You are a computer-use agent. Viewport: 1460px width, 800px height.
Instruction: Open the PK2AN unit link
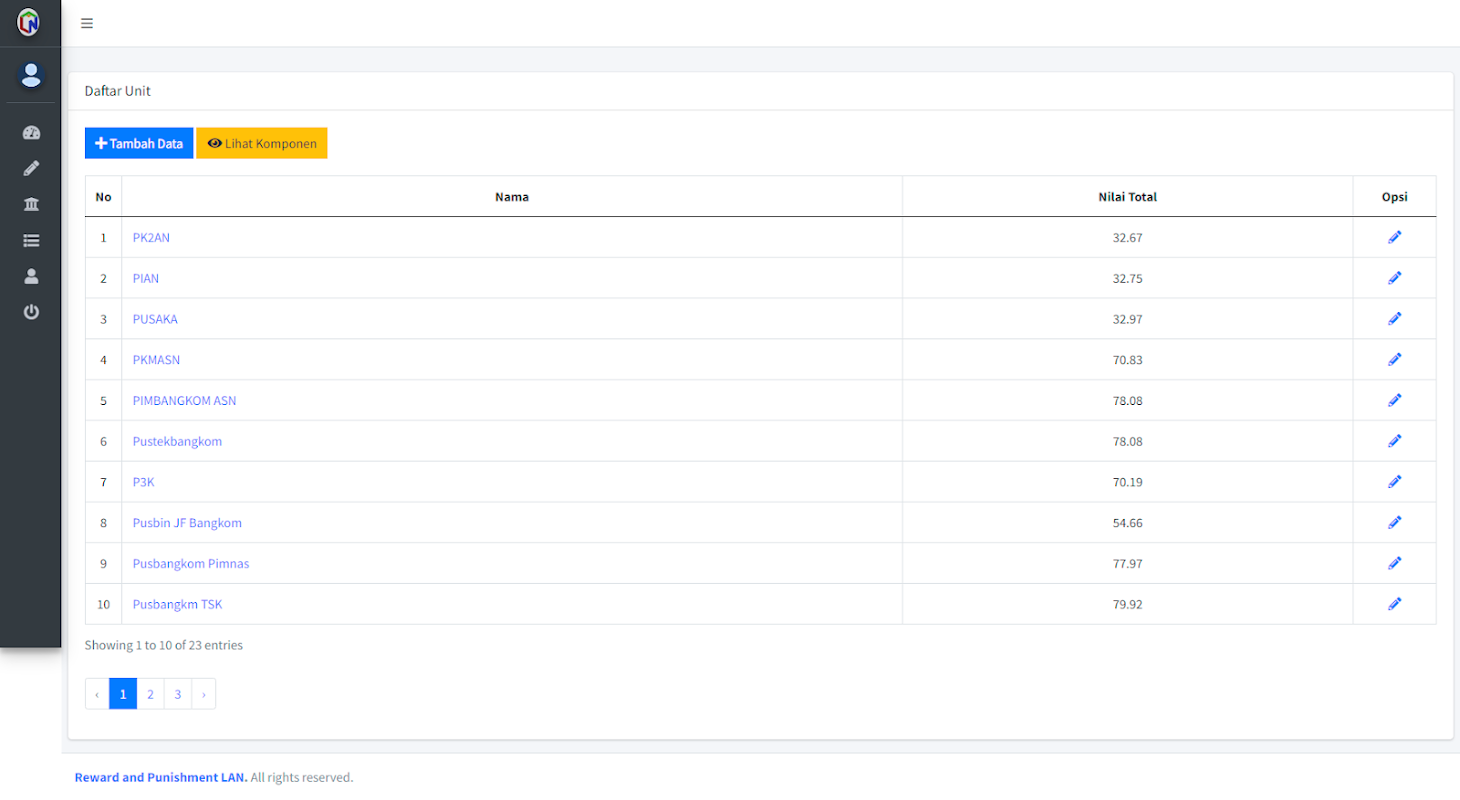coord(151,237)
